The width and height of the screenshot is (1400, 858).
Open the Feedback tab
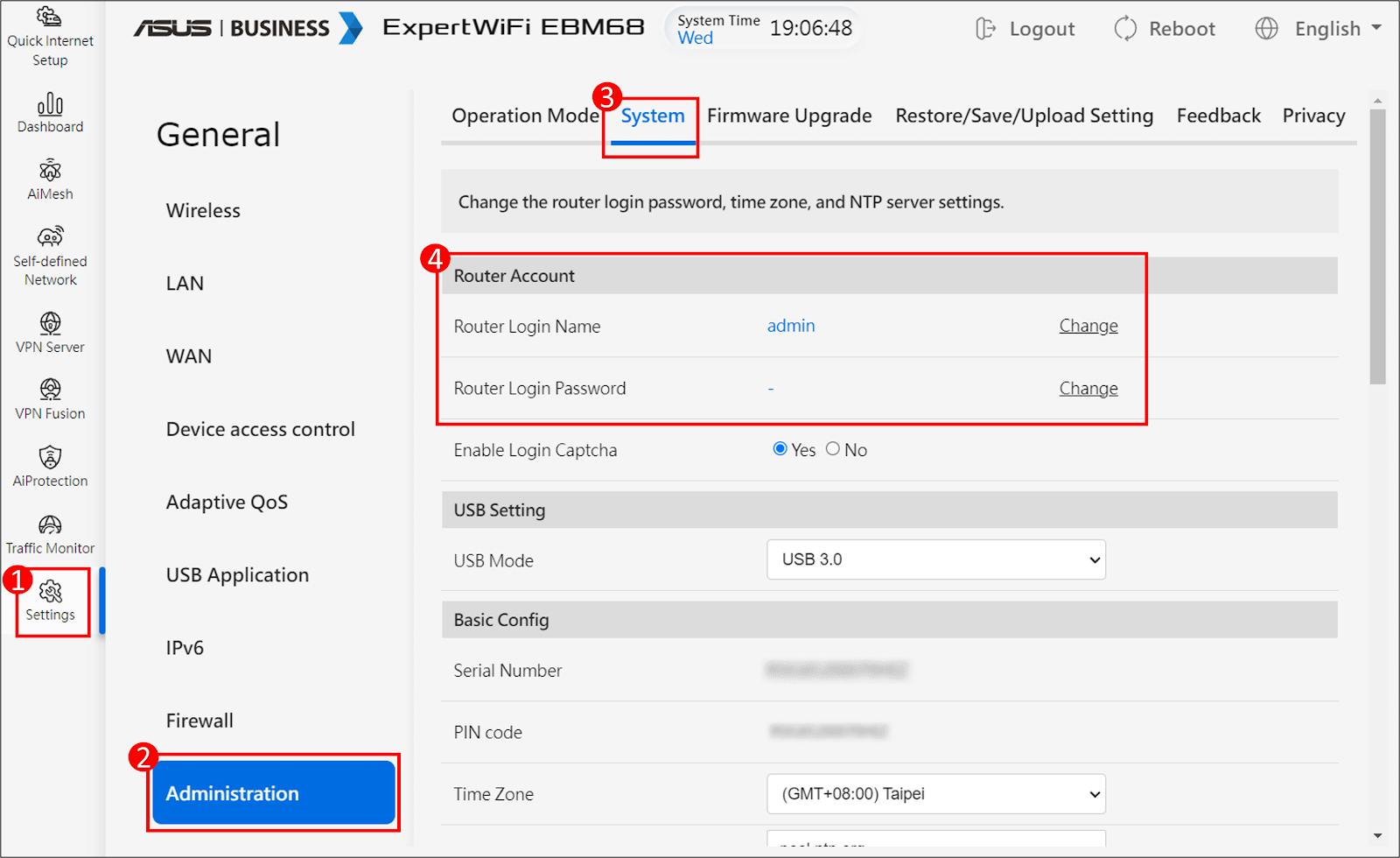pyautogui.click(x=1219, y=116)
